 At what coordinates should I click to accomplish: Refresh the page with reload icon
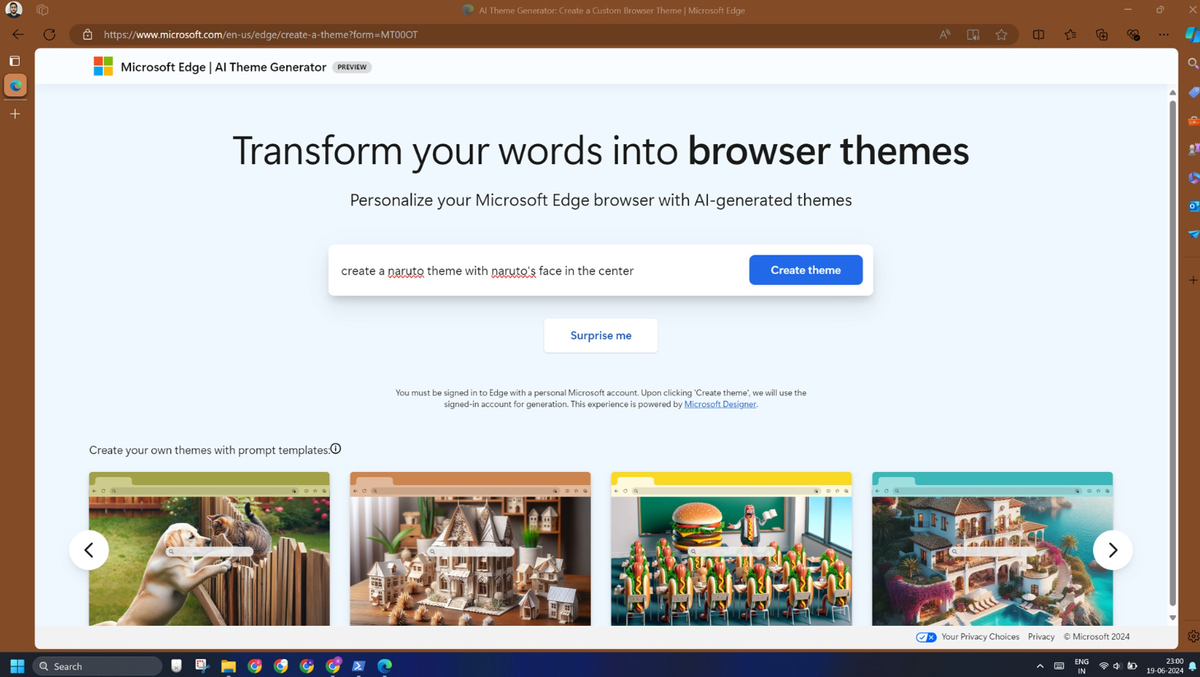pyautogui.click(x=49, y=34)
